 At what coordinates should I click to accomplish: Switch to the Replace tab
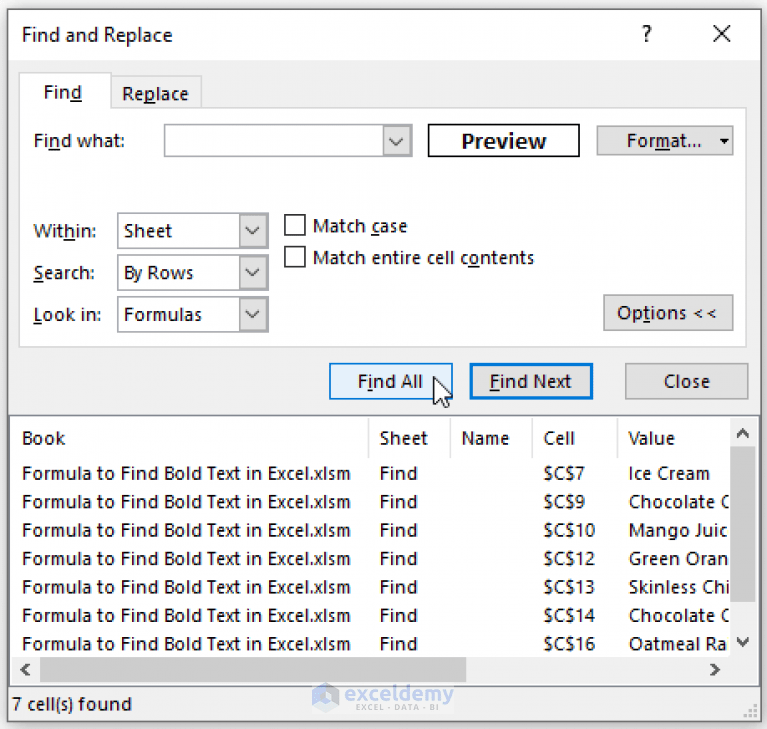click(x=155, y=93)
